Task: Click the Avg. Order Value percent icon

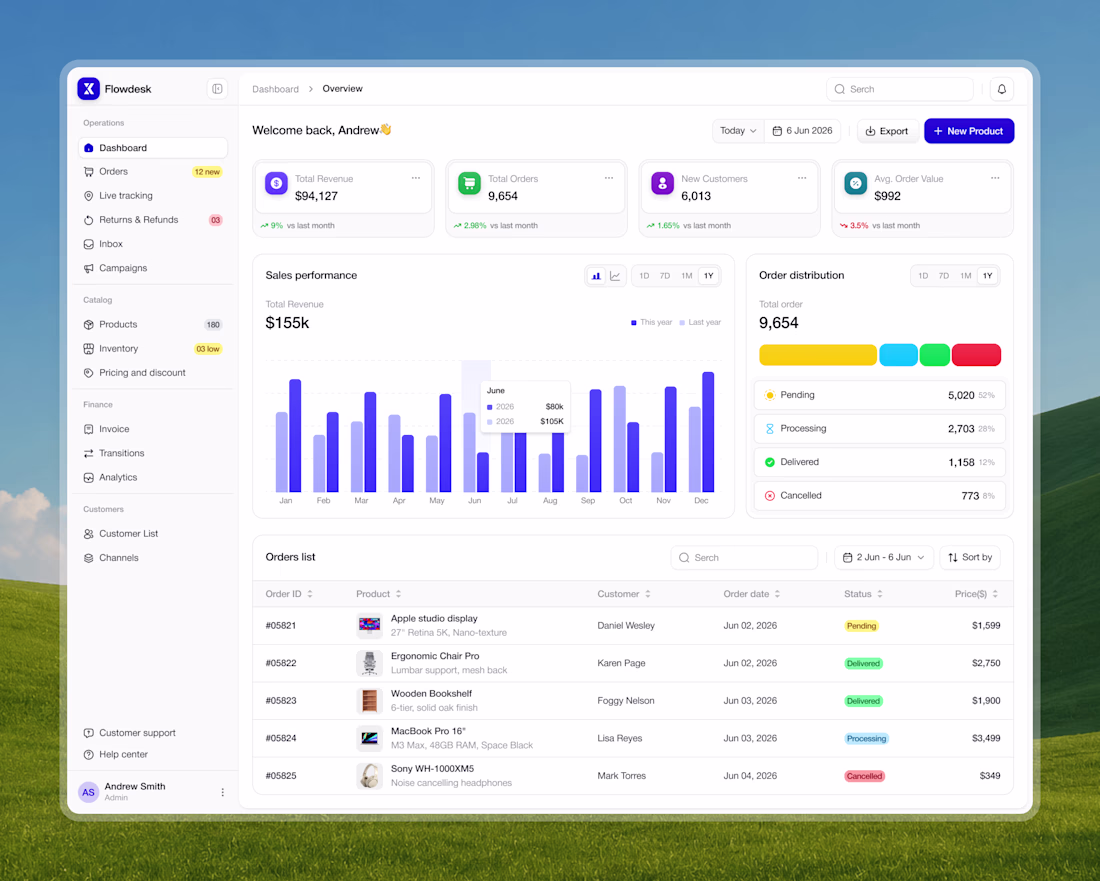Action: click(855, 183)
